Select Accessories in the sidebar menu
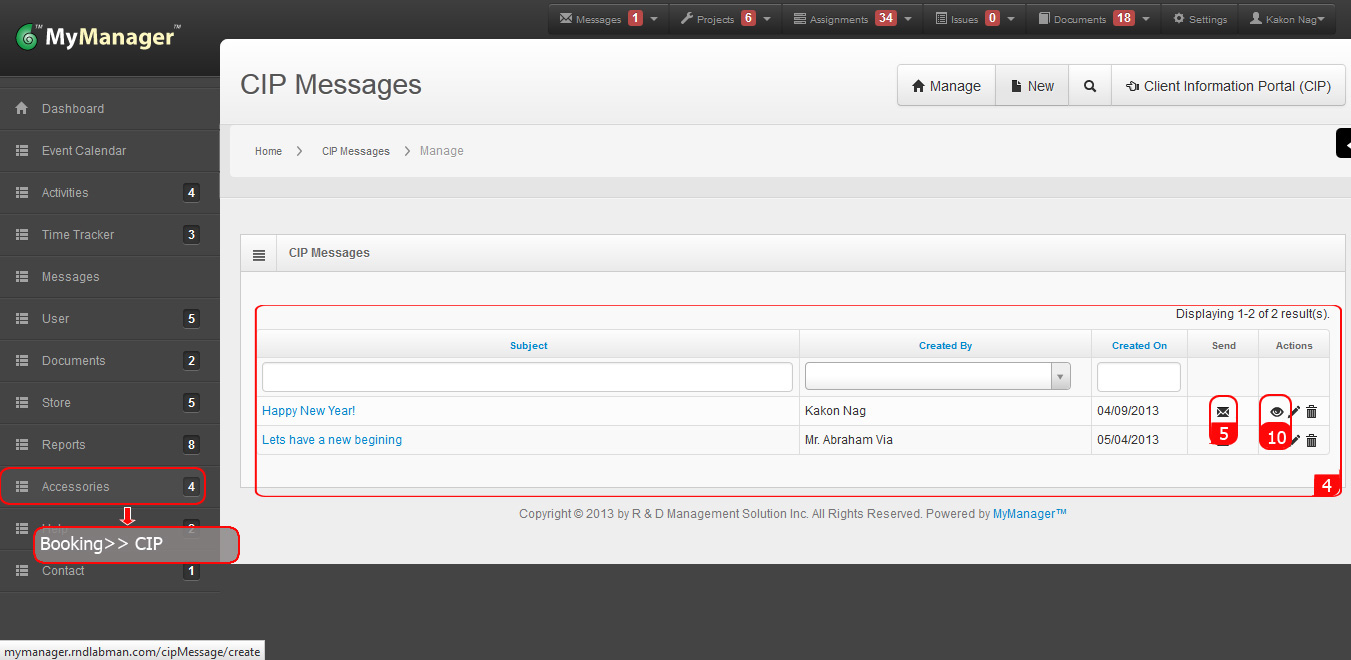The image size is (1351, 660). [75, 487]
